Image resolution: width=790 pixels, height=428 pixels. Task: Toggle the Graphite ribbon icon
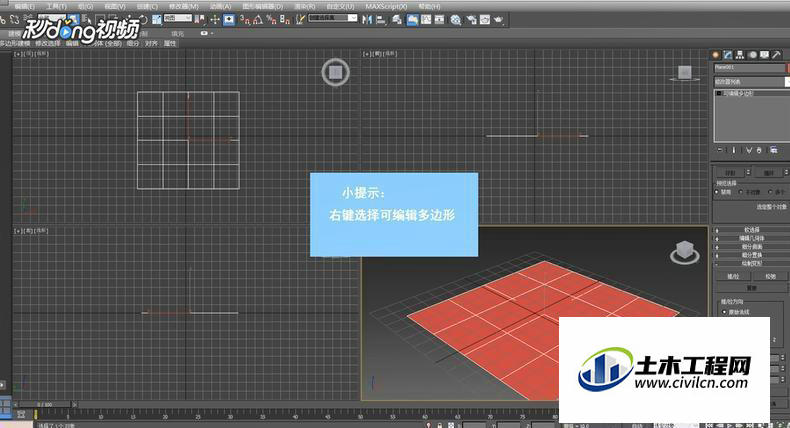412,20
